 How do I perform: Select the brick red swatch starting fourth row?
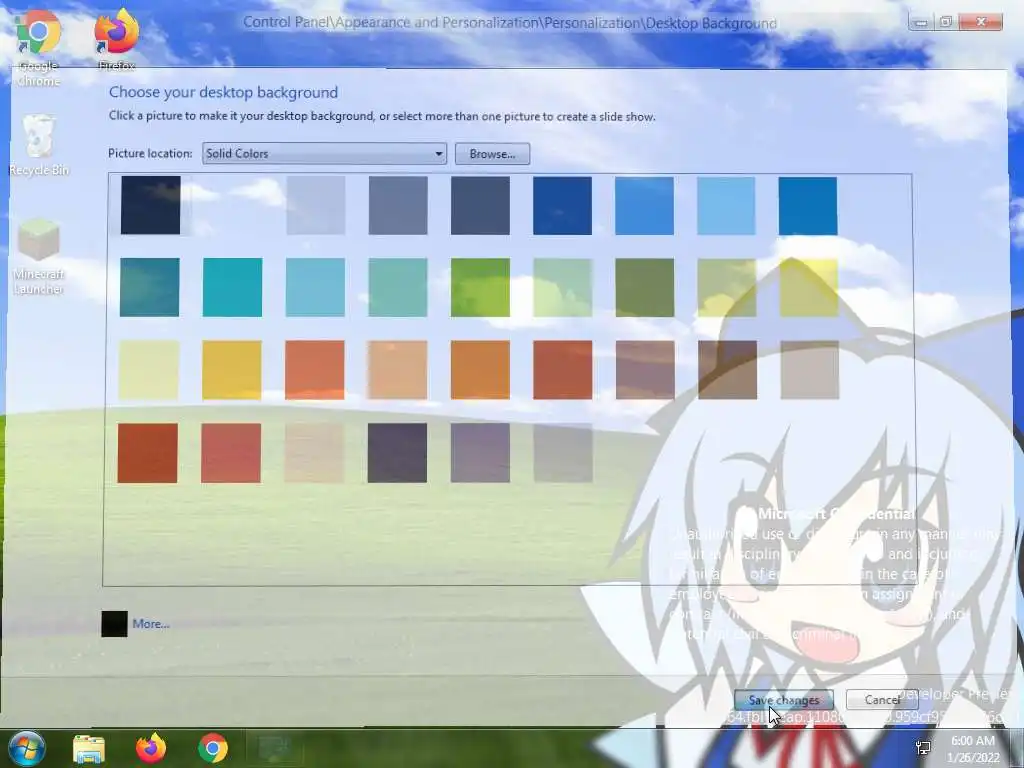coord(148,453)
